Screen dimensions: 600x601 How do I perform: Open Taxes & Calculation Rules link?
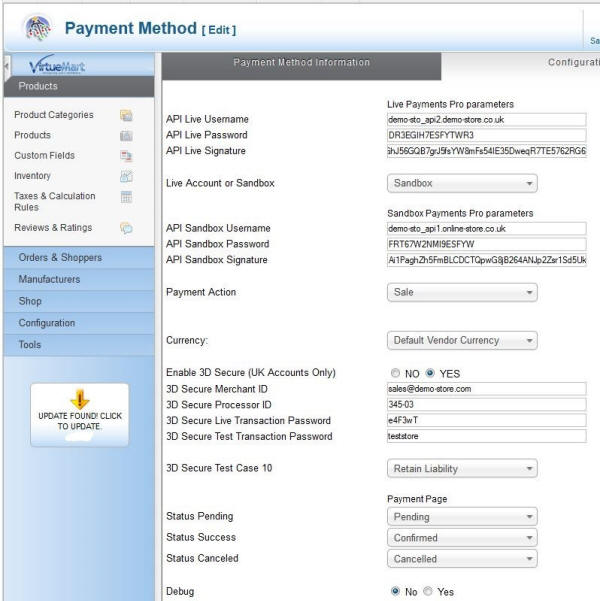point(54,201)
